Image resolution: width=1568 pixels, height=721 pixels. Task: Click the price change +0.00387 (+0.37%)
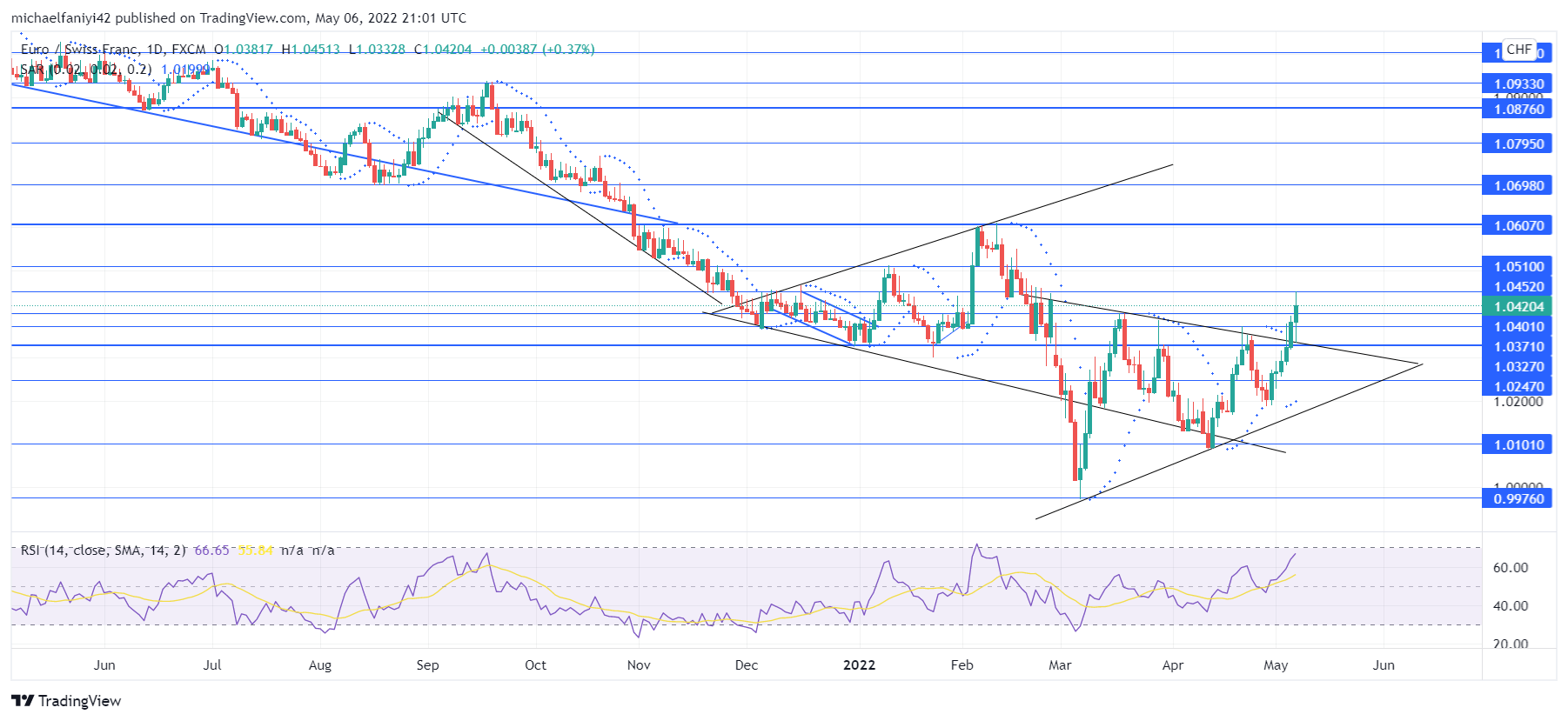[x=537, y=50]
